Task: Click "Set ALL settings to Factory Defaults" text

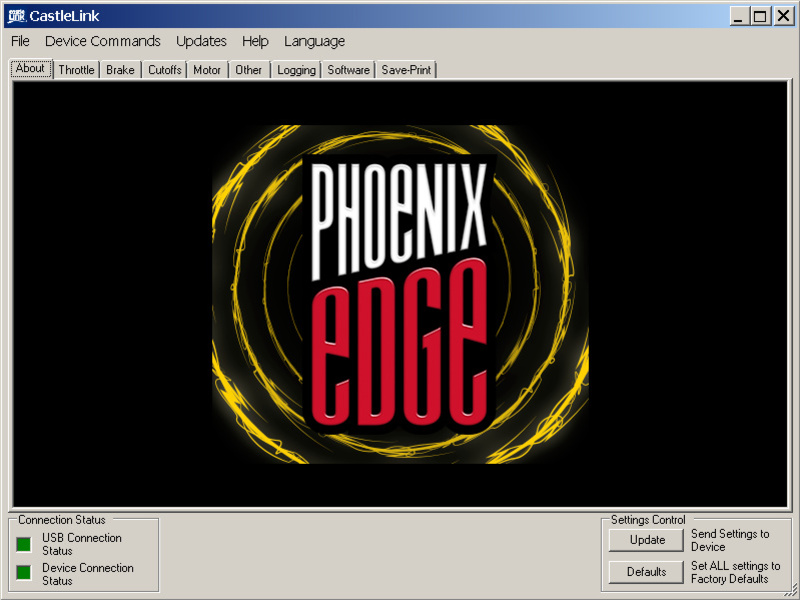Action: [x=736, y=572]
